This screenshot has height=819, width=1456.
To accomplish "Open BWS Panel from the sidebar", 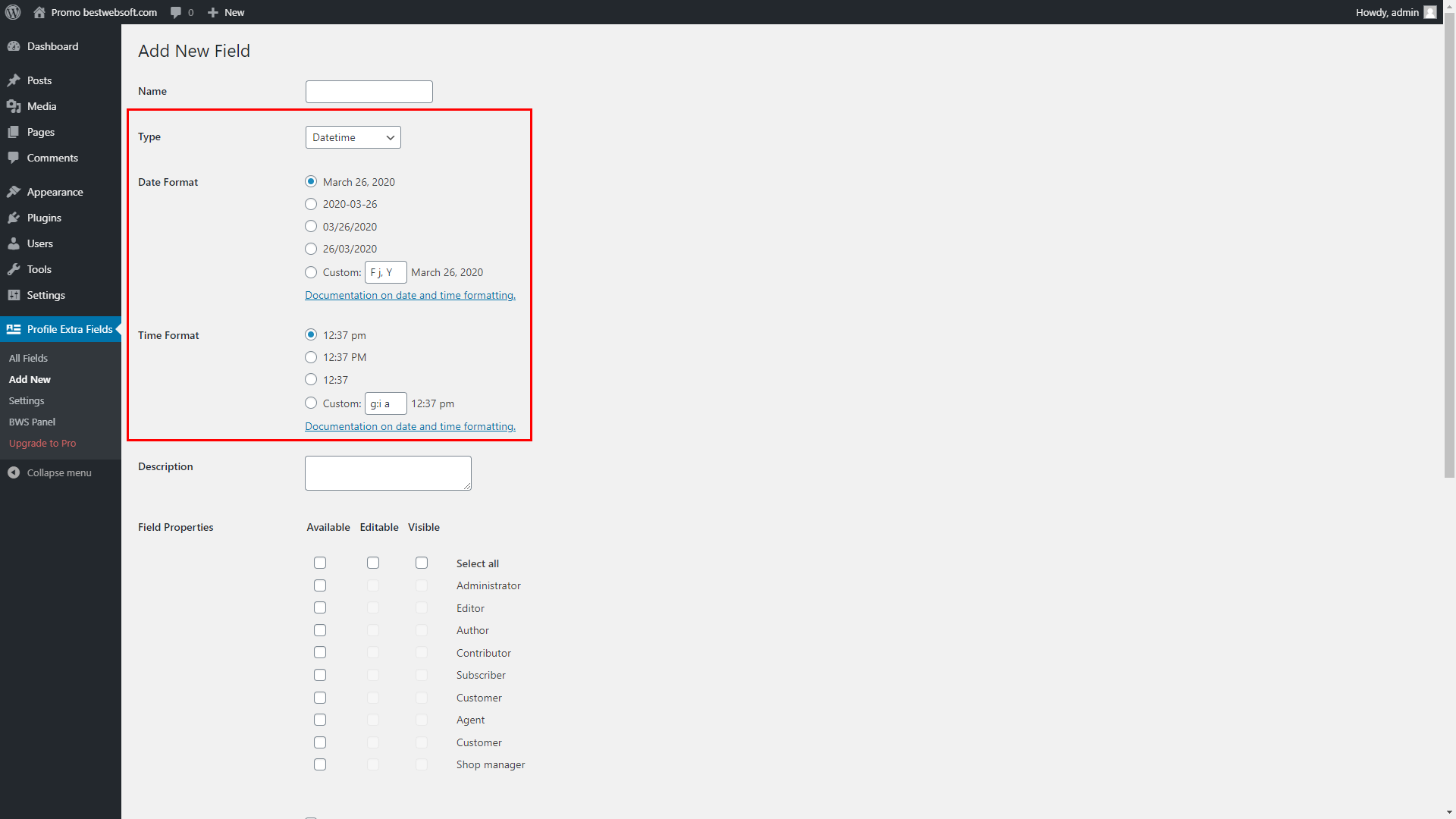I will [32, 422].
